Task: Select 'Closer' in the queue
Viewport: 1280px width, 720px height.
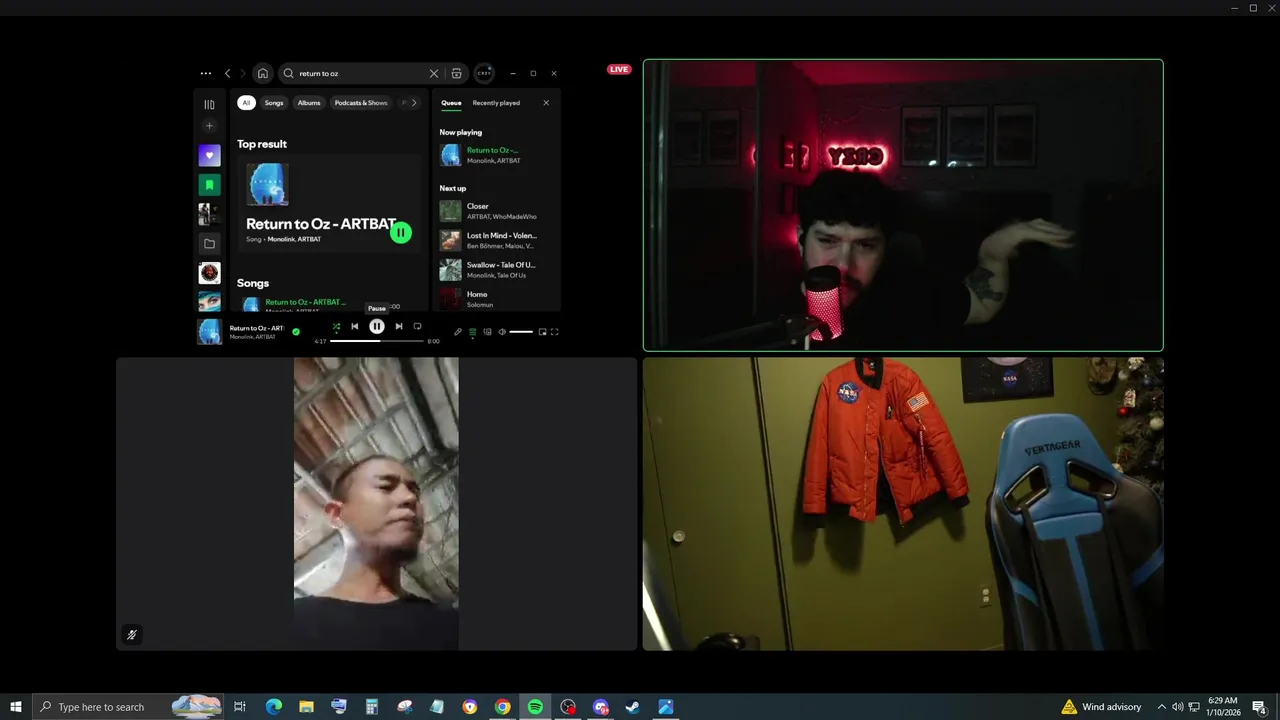Action: point(496,211)
